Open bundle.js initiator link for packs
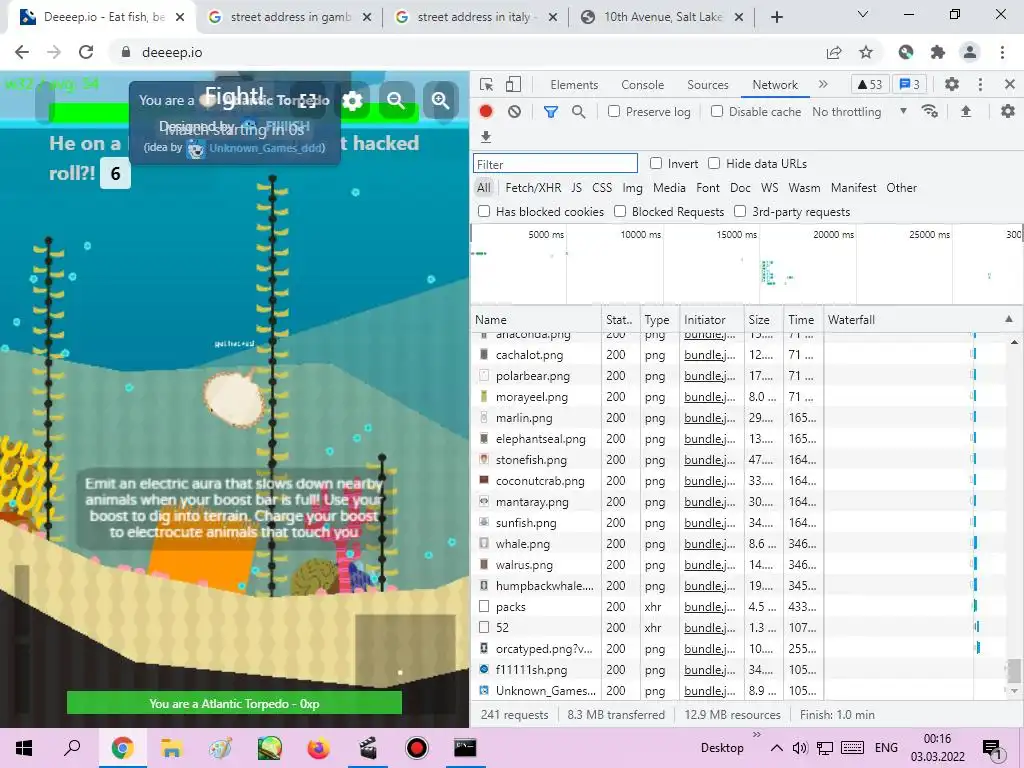 tap(709, 607)
